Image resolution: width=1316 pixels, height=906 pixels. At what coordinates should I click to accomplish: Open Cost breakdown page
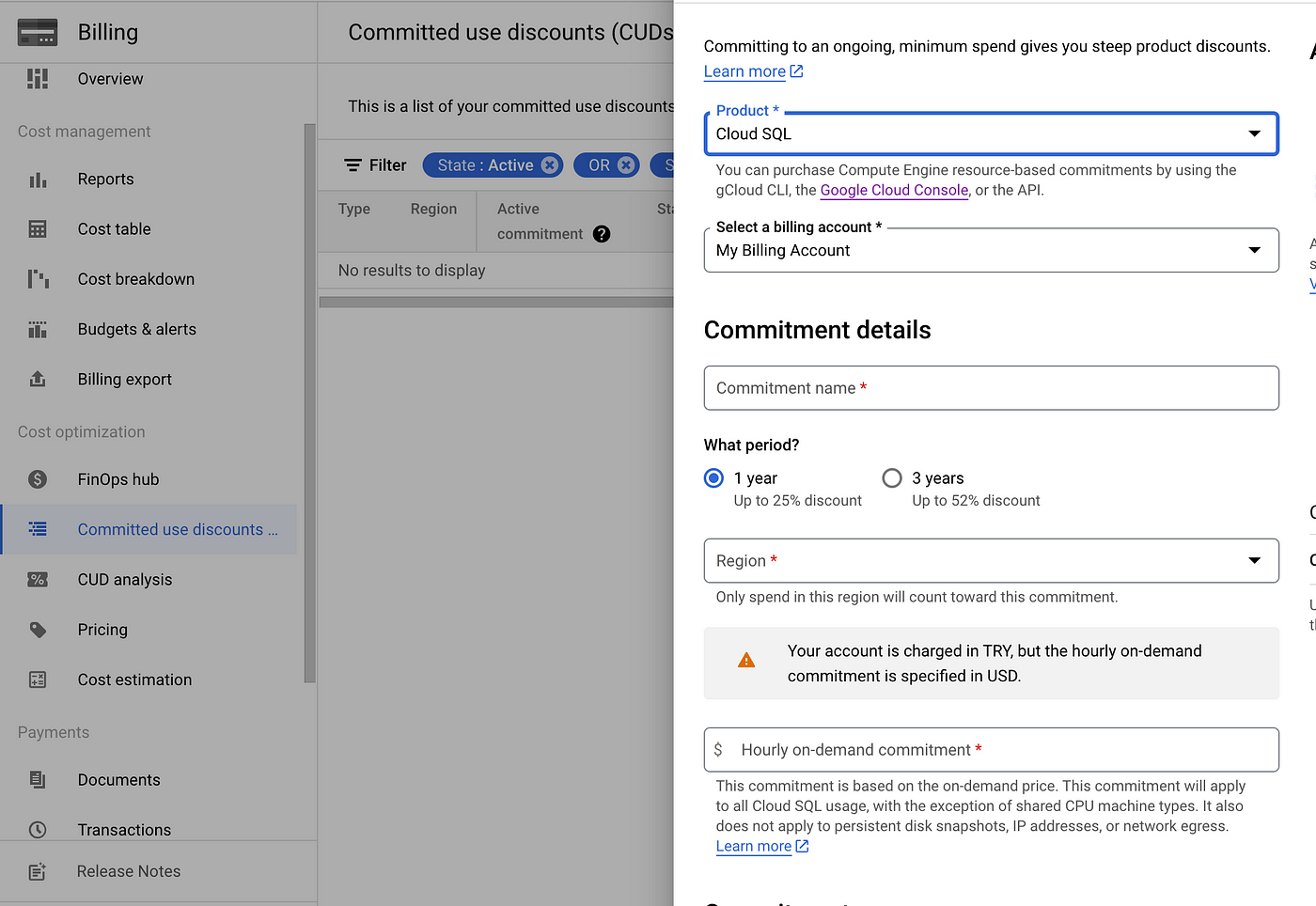click(x=150, y=279)
